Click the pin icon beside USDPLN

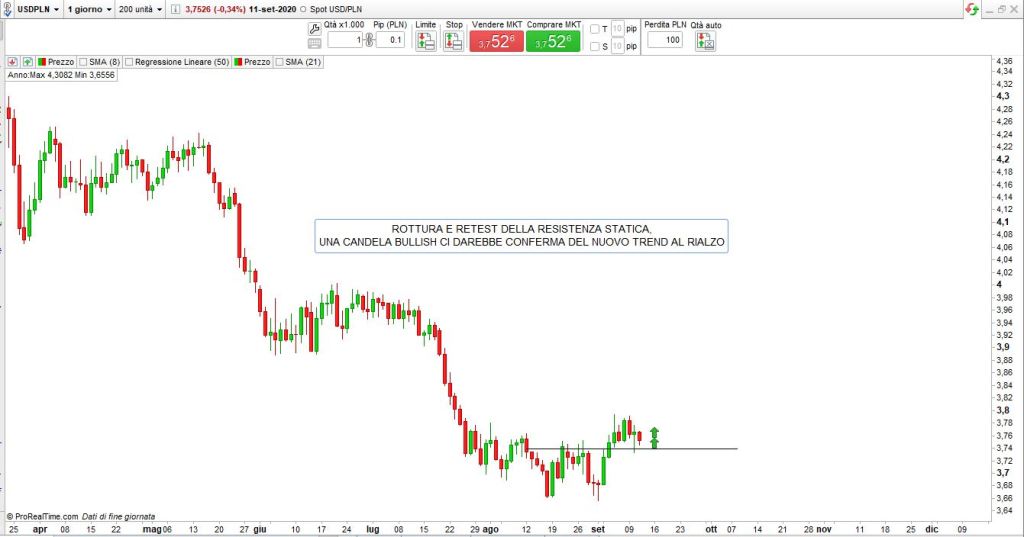click(7, 9)
